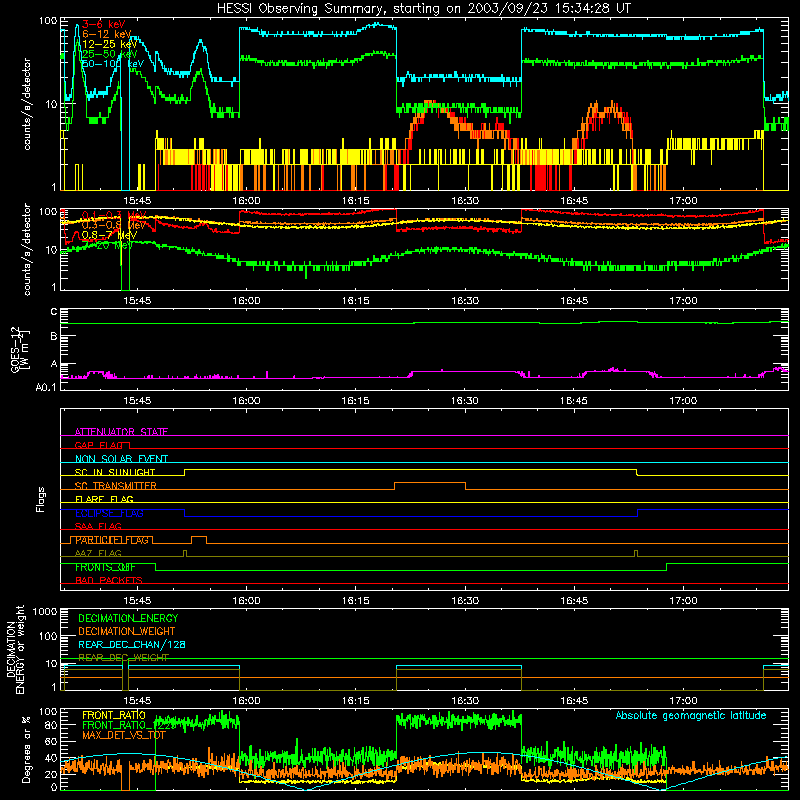This screenshot has height=800, width=800.
Task: Click the cyan '50-100 keV' legend label
Action: click(112, 64)
